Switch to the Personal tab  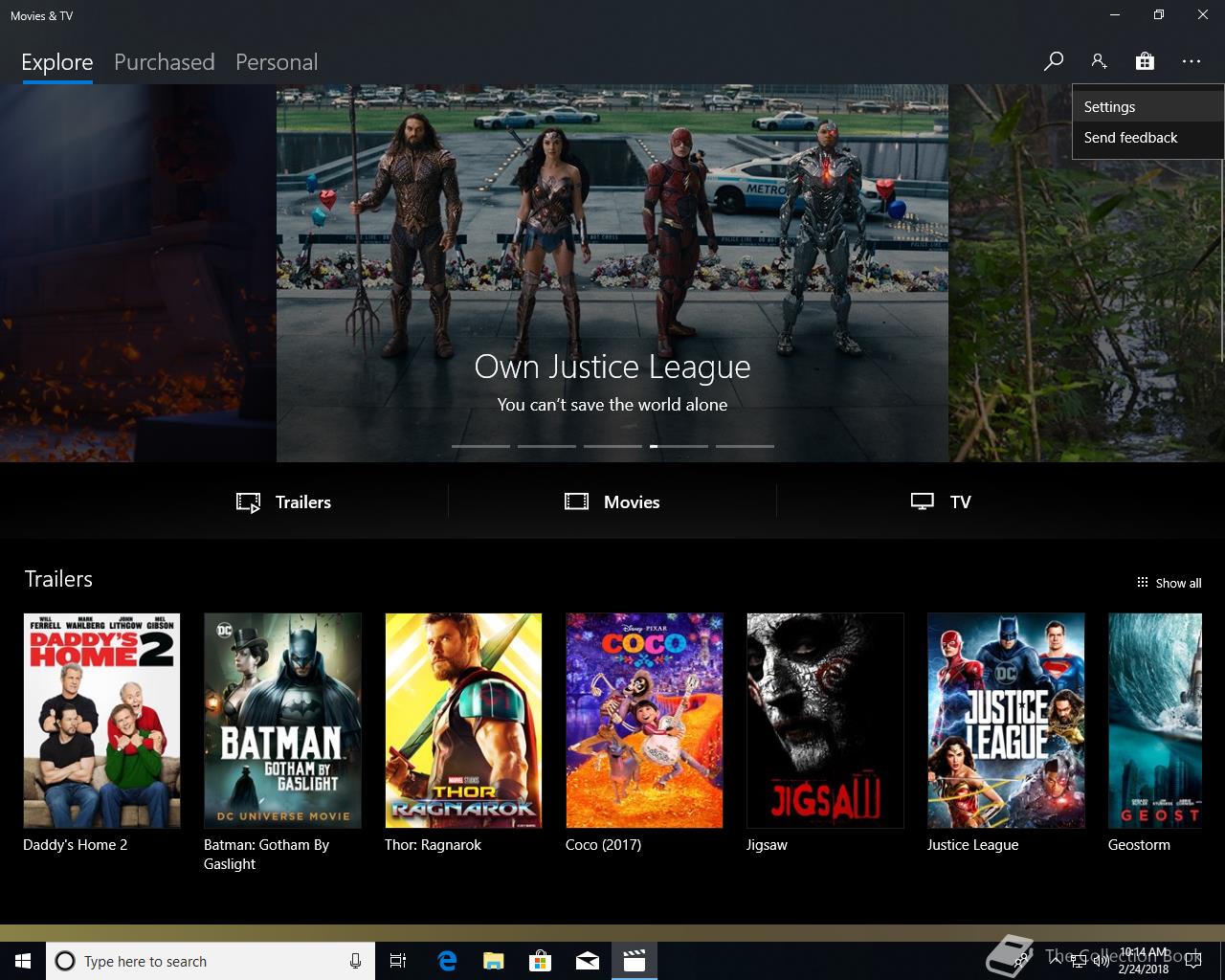(276, 62)
